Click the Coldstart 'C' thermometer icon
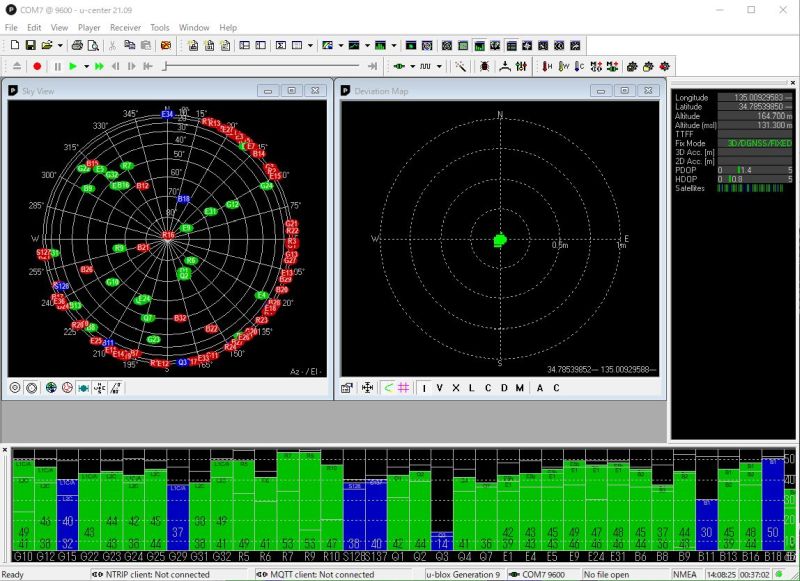Image resolution: width=800 pixels, height=581 pixels. point(581,66)
